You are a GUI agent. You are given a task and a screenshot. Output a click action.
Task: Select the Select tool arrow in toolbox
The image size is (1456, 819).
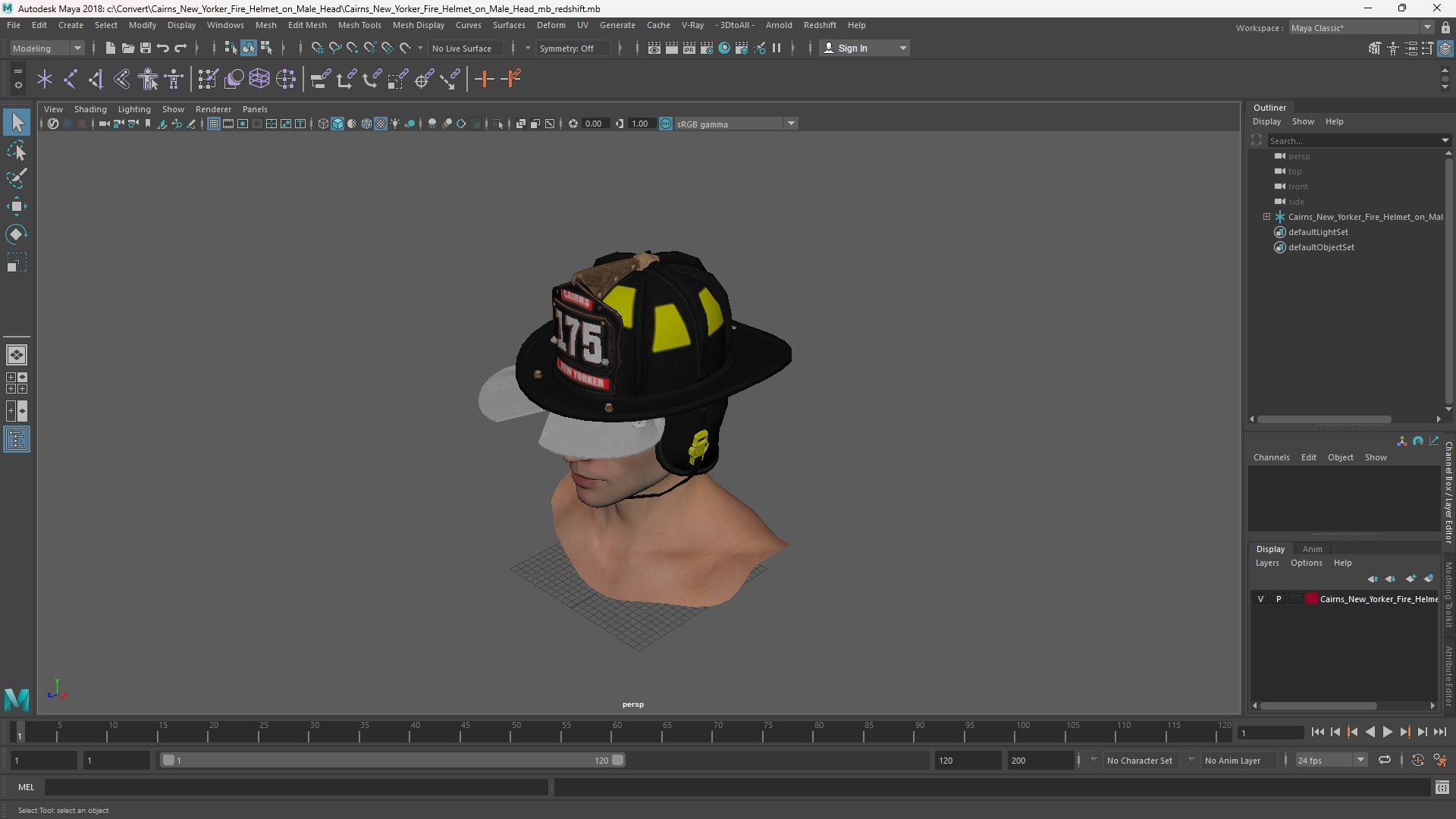click(x=17, y=122)
